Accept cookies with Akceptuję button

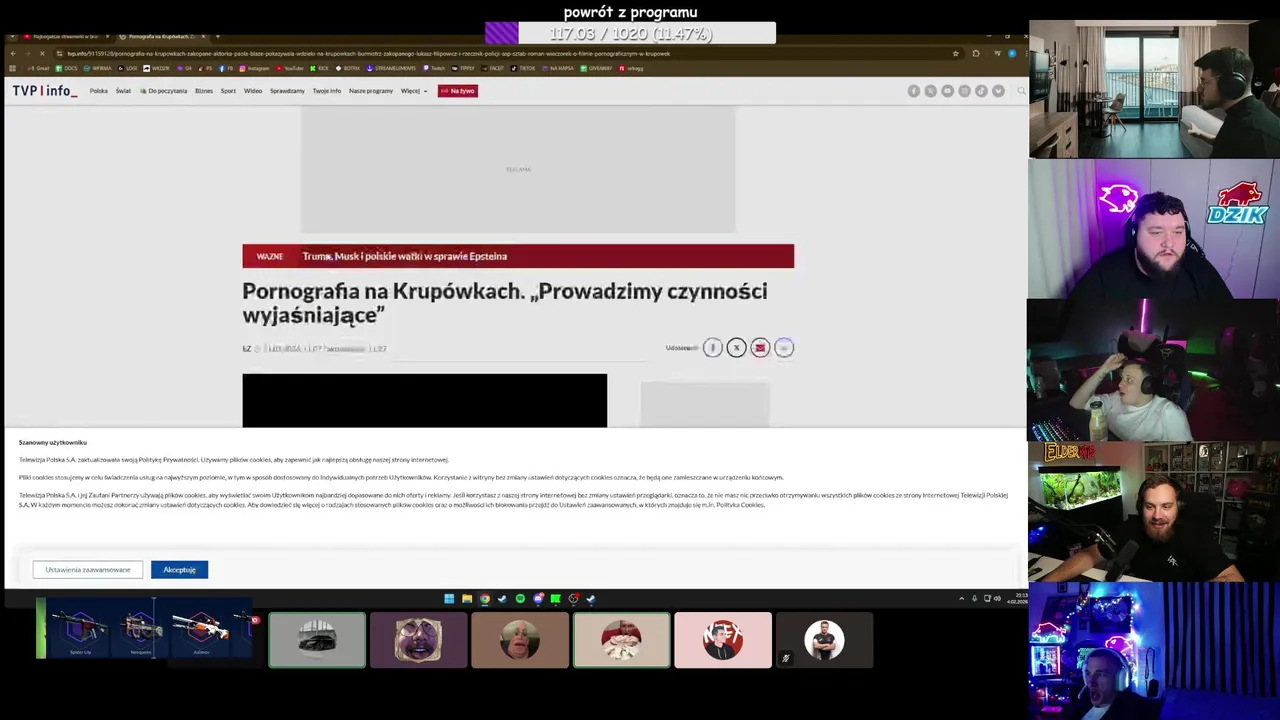tap(180, 570)
